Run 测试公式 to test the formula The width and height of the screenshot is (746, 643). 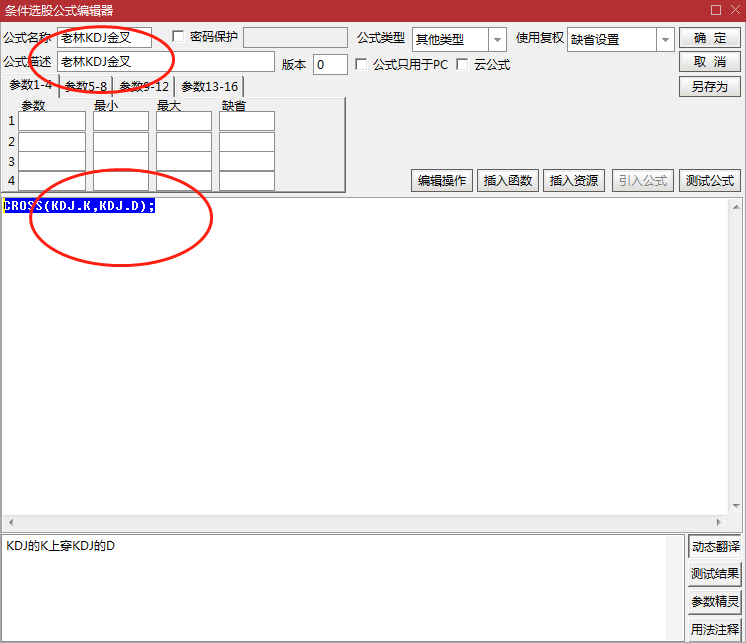[x=710, y=181]
